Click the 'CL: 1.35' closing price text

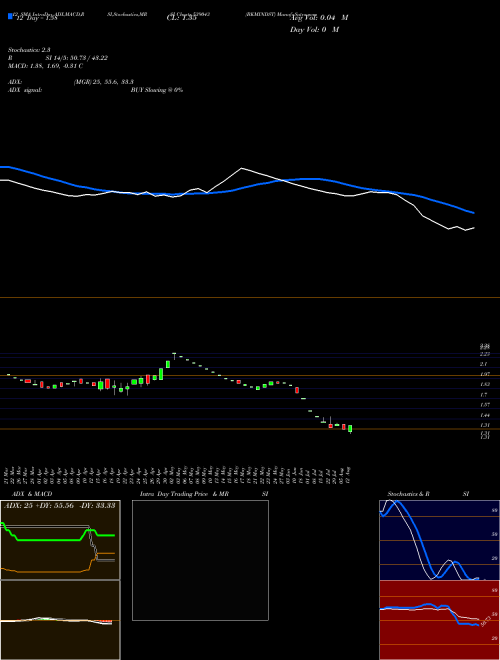[182, 18]
